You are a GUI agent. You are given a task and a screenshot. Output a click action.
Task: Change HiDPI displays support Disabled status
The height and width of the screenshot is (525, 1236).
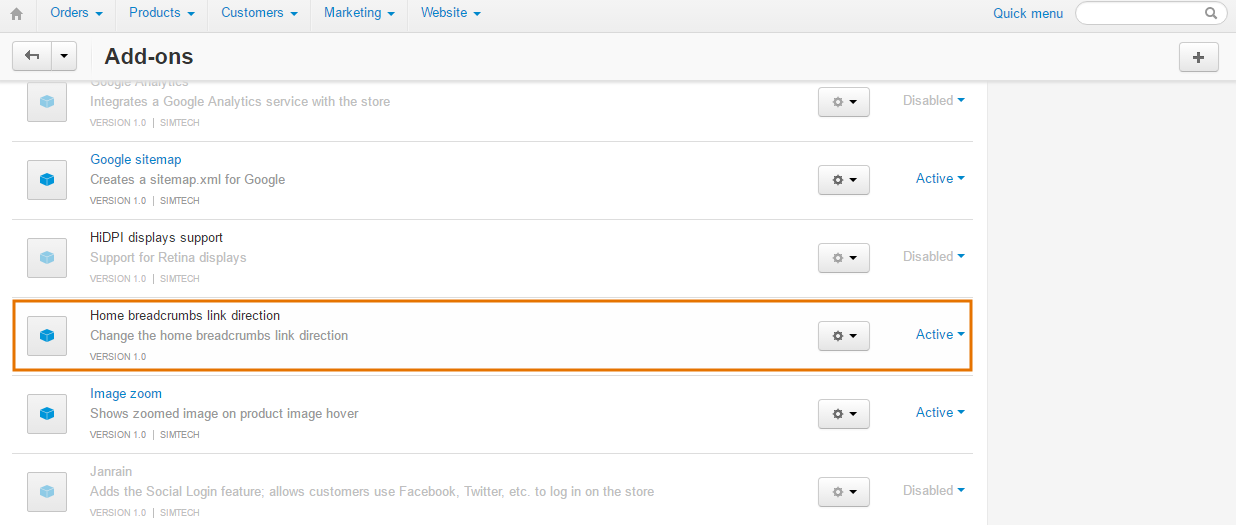click(x=934, y=256)
